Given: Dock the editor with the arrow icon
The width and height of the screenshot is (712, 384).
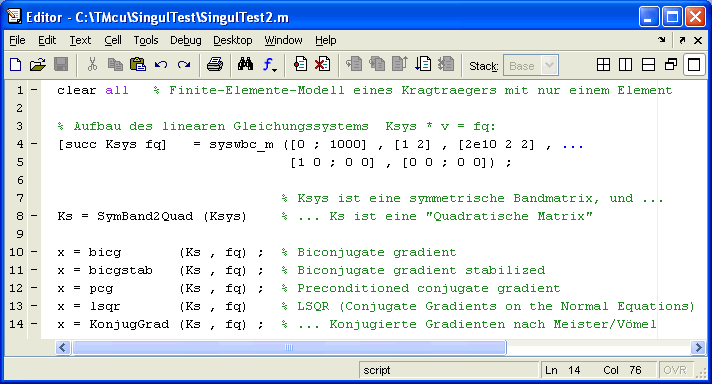Looking at the screenshot, I should tap(662, 40).
